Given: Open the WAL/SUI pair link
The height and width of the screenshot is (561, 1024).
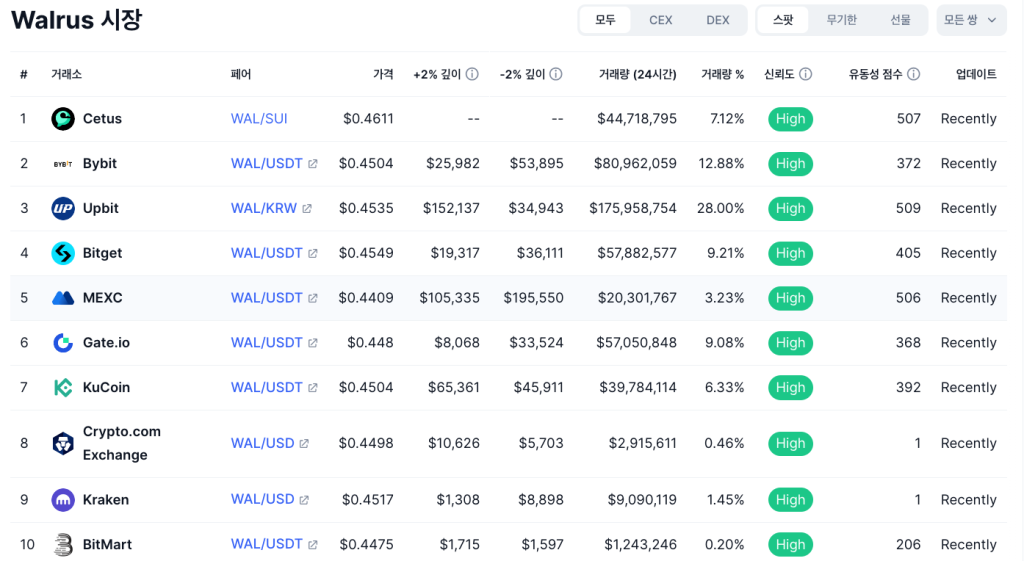Looking at the screenshot, I should point(259,119).
